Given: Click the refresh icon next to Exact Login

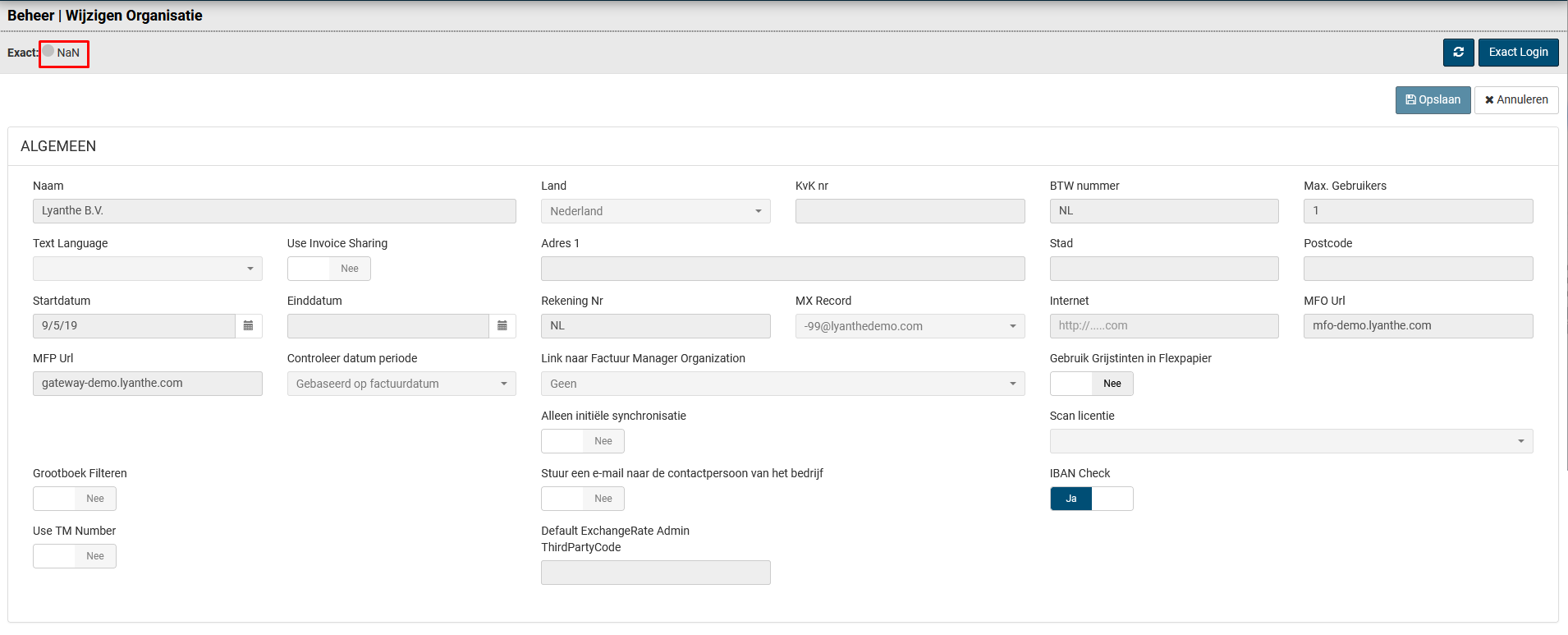Looking at the screenshot, I should (1458, 53).
